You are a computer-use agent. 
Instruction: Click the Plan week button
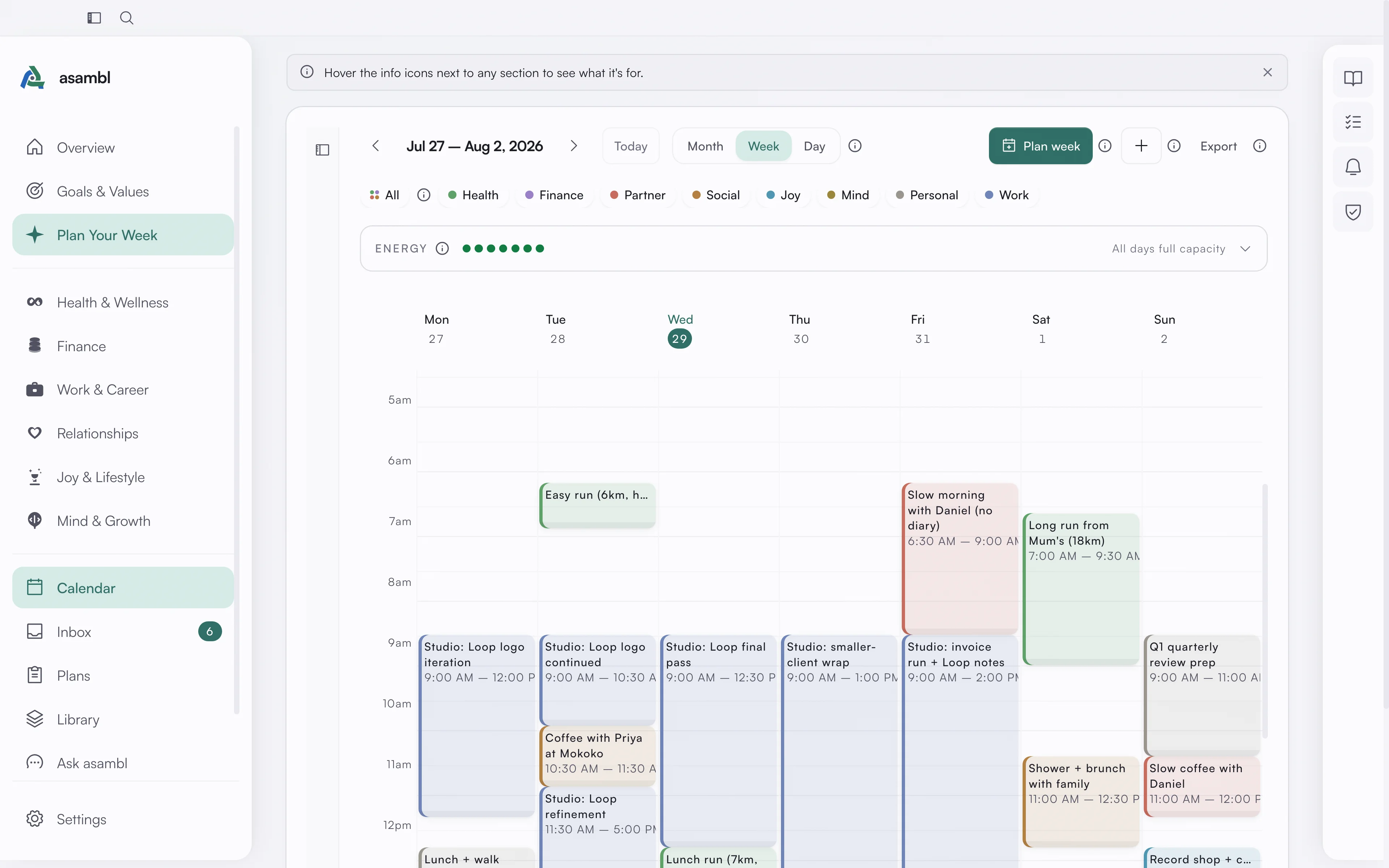pyautogui.click(x=1040, y=146)
